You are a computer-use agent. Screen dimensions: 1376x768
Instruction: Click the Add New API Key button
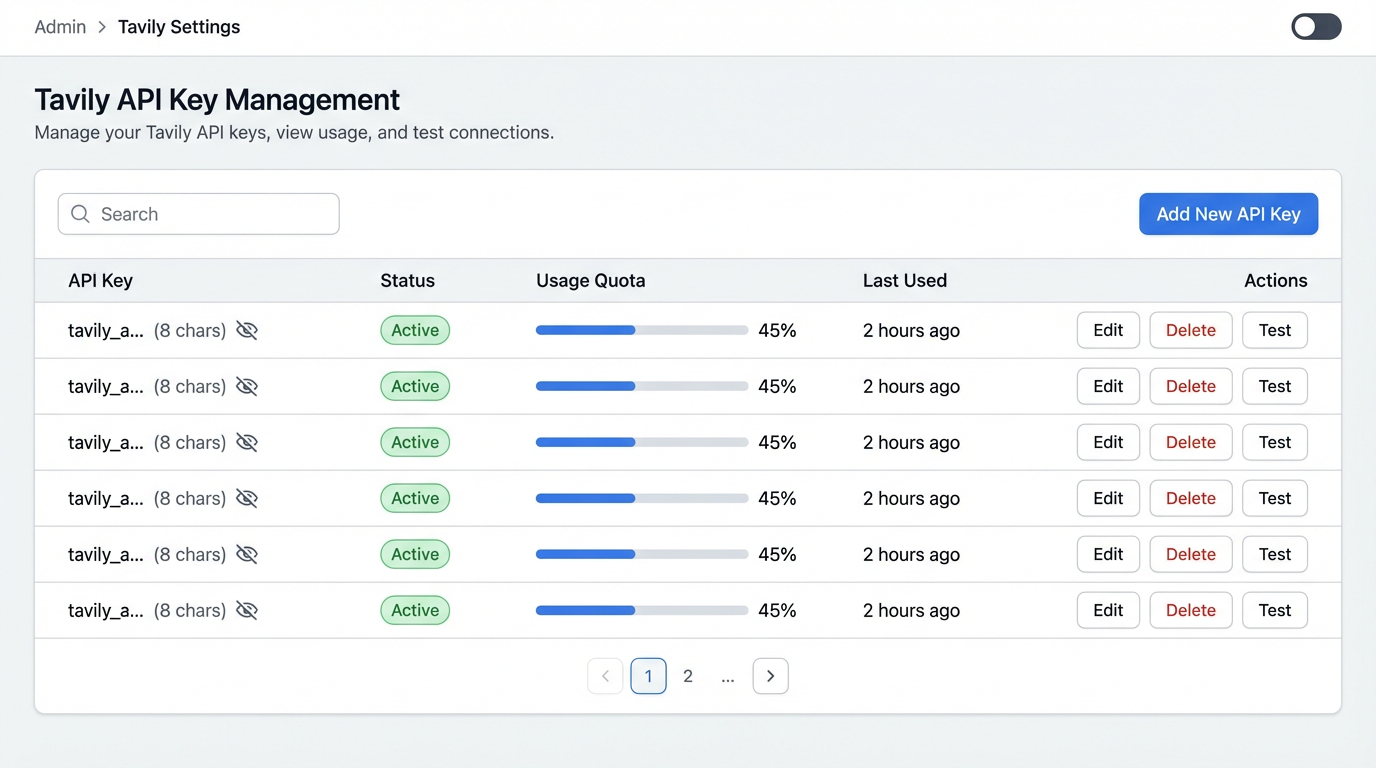tap(1228, 214)
